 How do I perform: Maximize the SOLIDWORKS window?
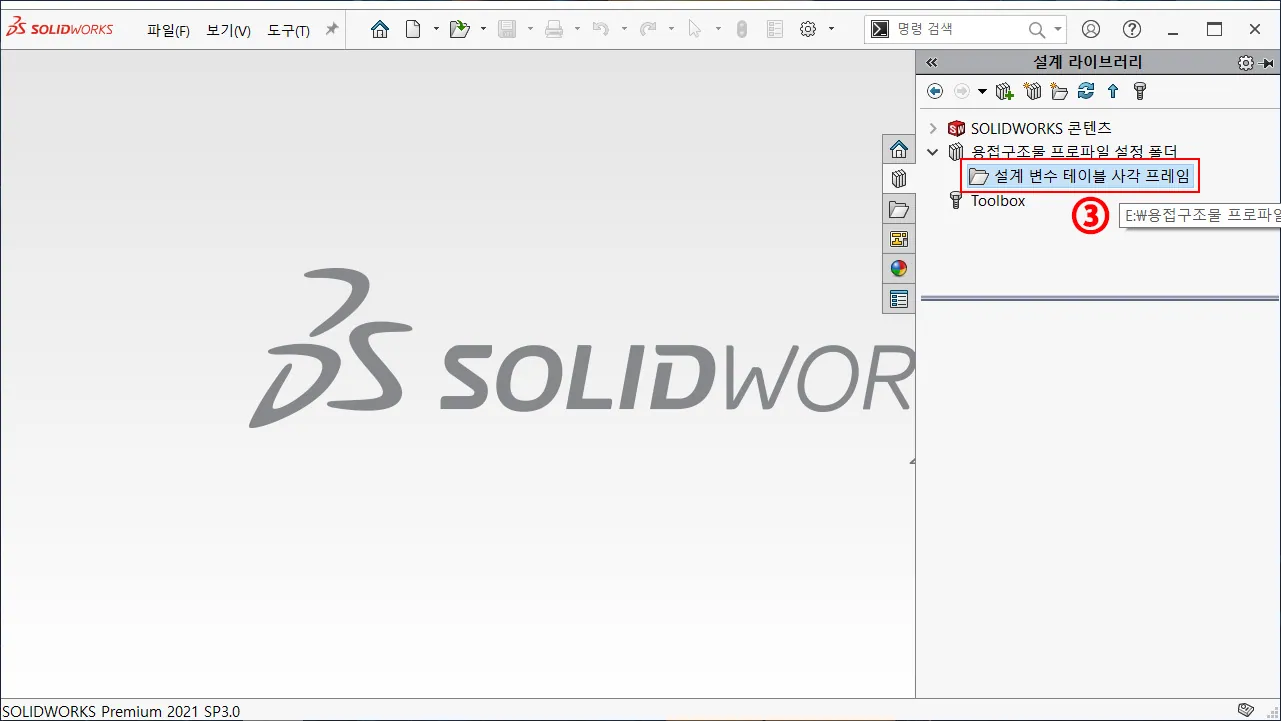click(x=1214, y=29)
